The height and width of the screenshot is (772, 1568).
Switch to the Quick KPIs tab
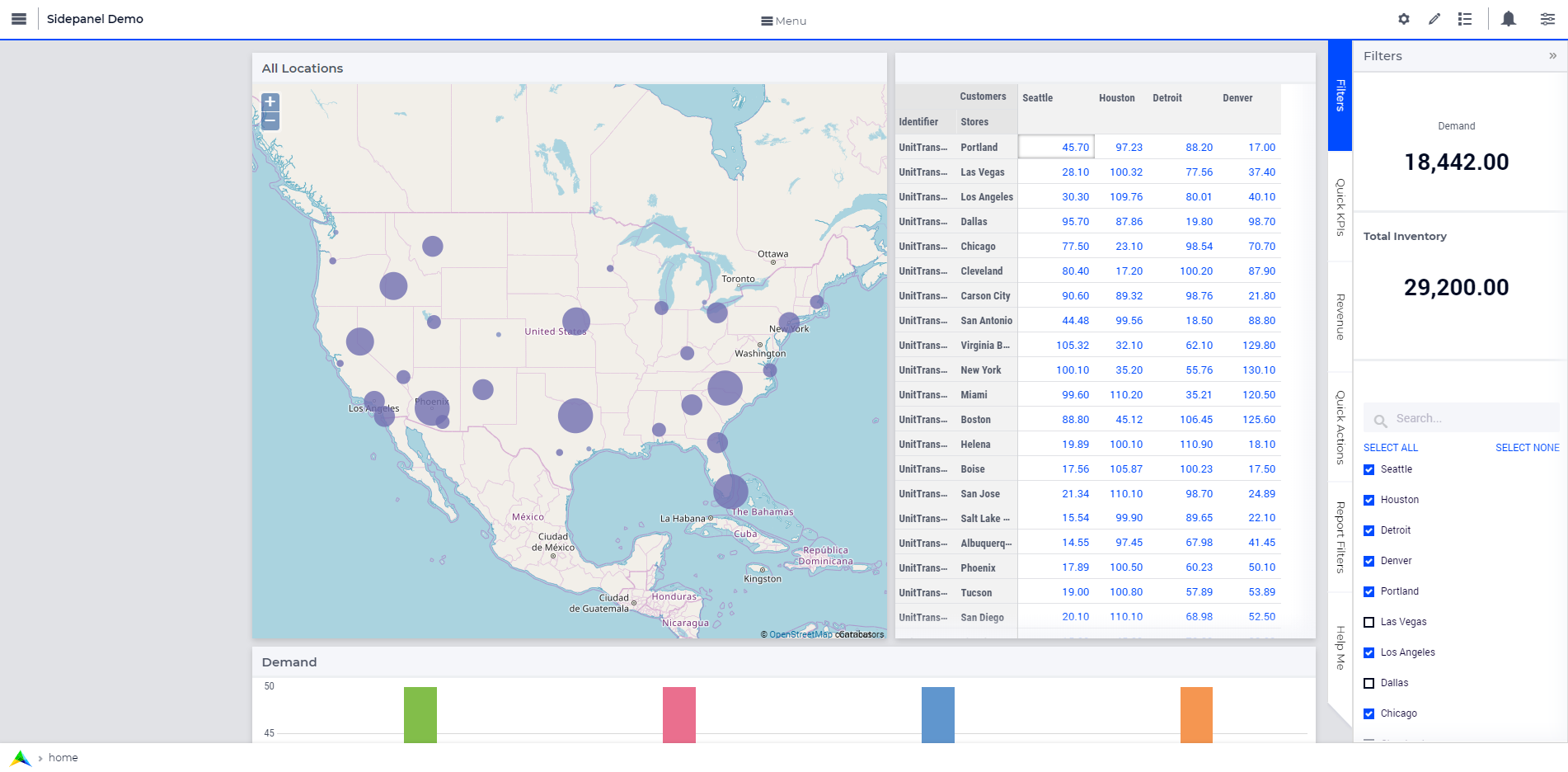point(1340,207)
